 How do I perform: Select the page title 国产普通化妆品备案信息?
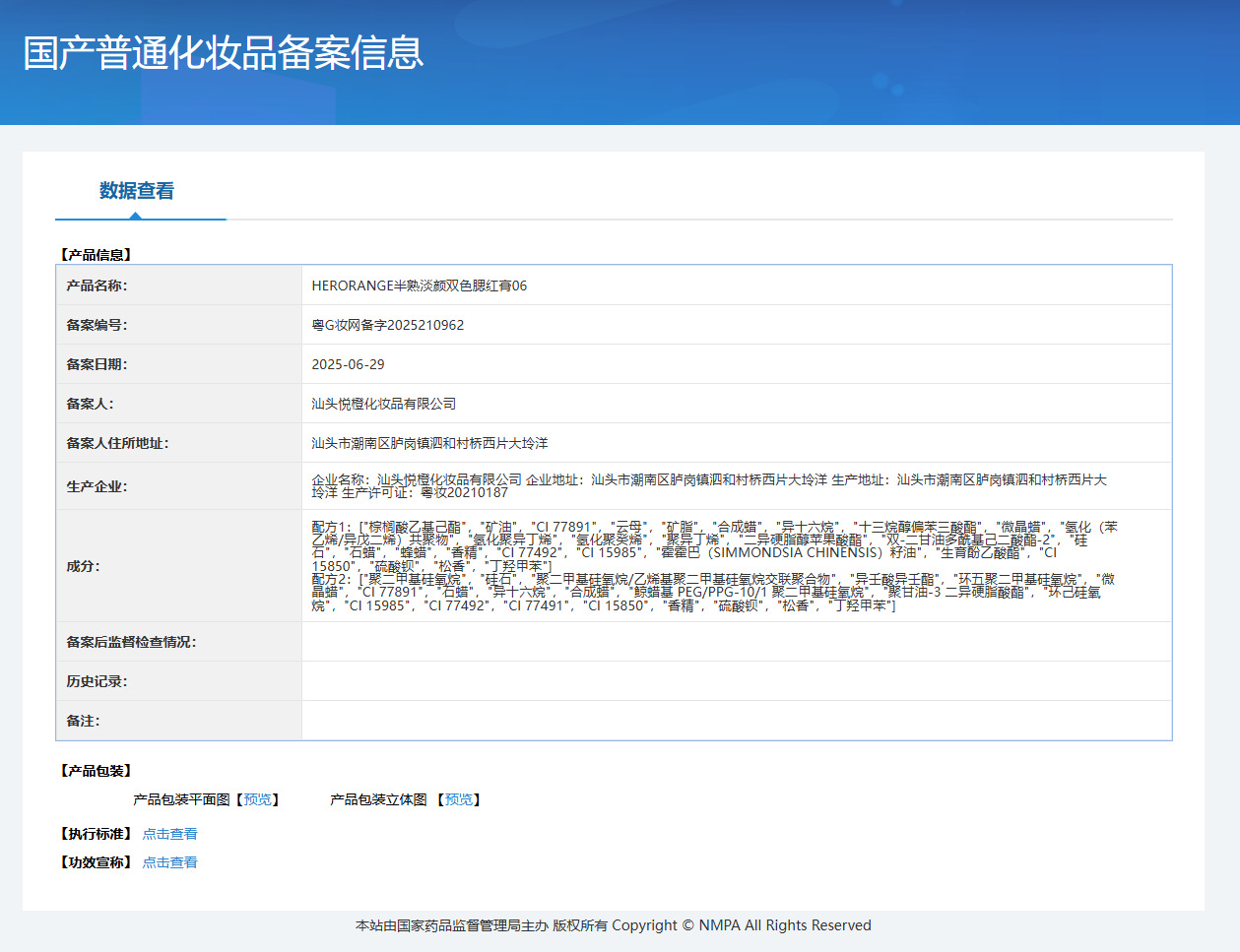click(224, 53)
